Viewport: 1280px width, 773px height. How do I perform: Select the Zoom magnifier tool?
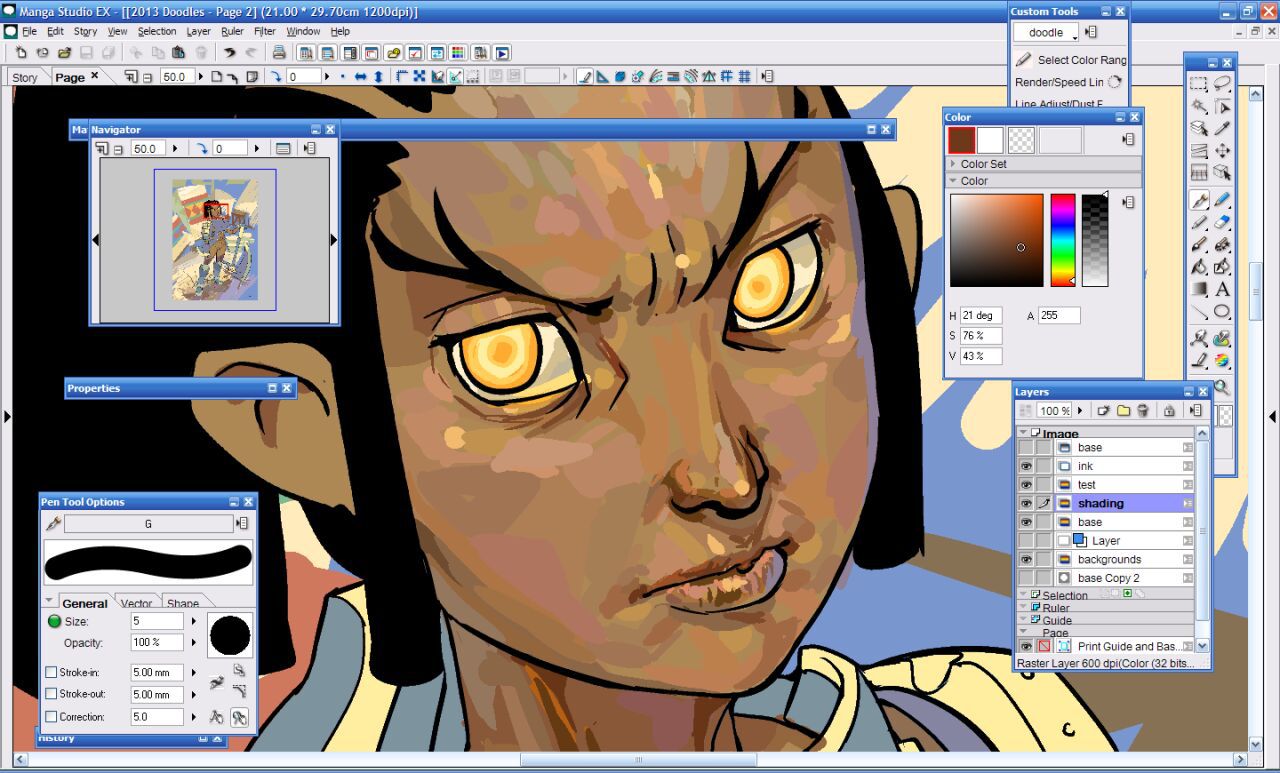click(1222, 387)
